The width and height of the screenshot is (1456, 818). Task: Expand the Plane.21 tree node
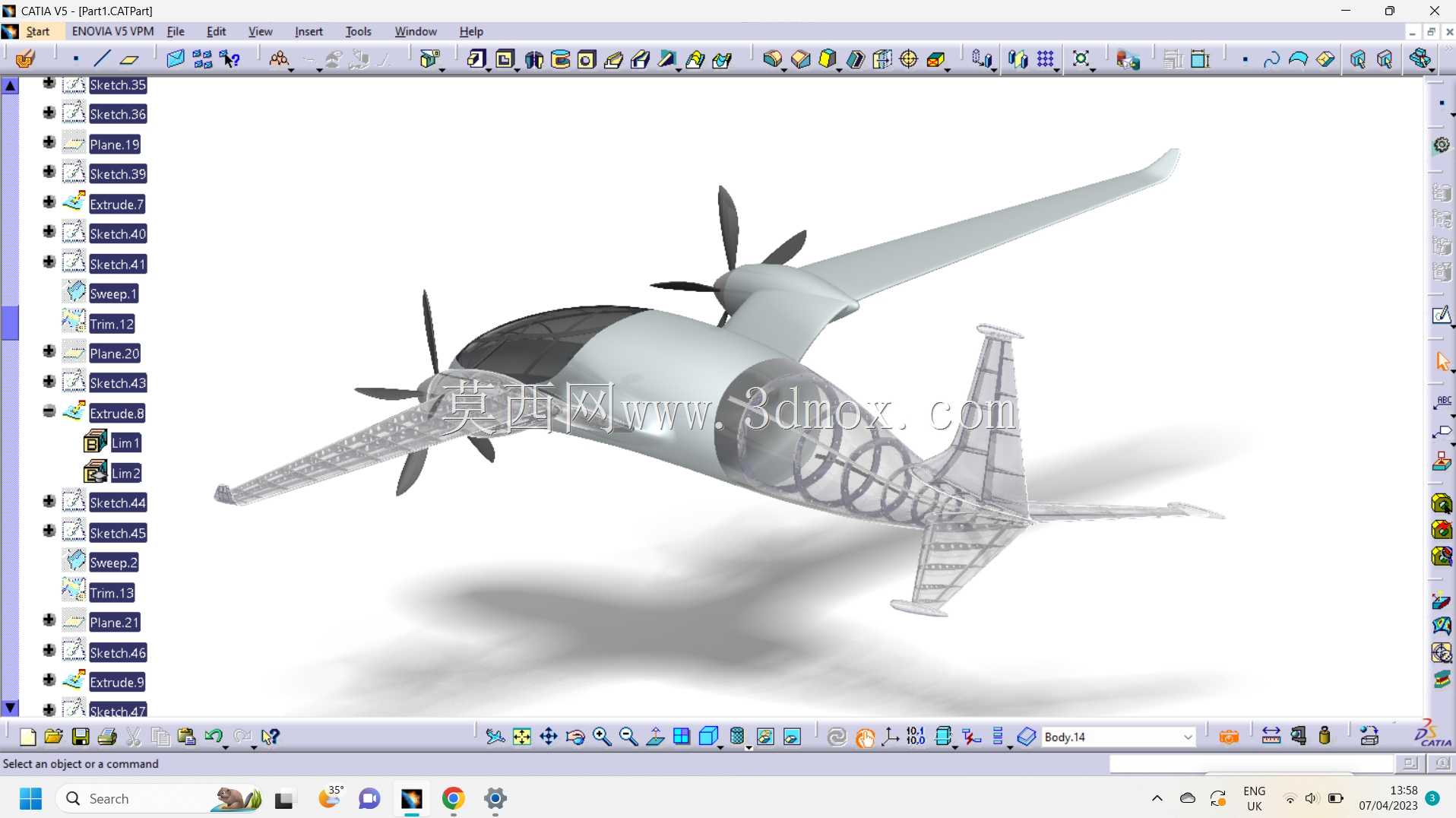click(x=49, y=621)
